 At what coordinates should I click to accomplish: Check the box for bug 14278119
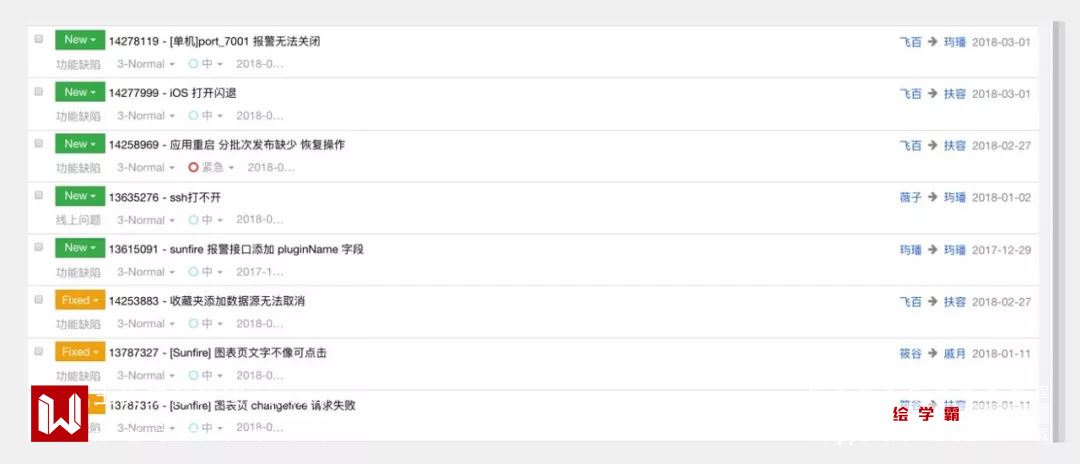(x=39, y=39)
